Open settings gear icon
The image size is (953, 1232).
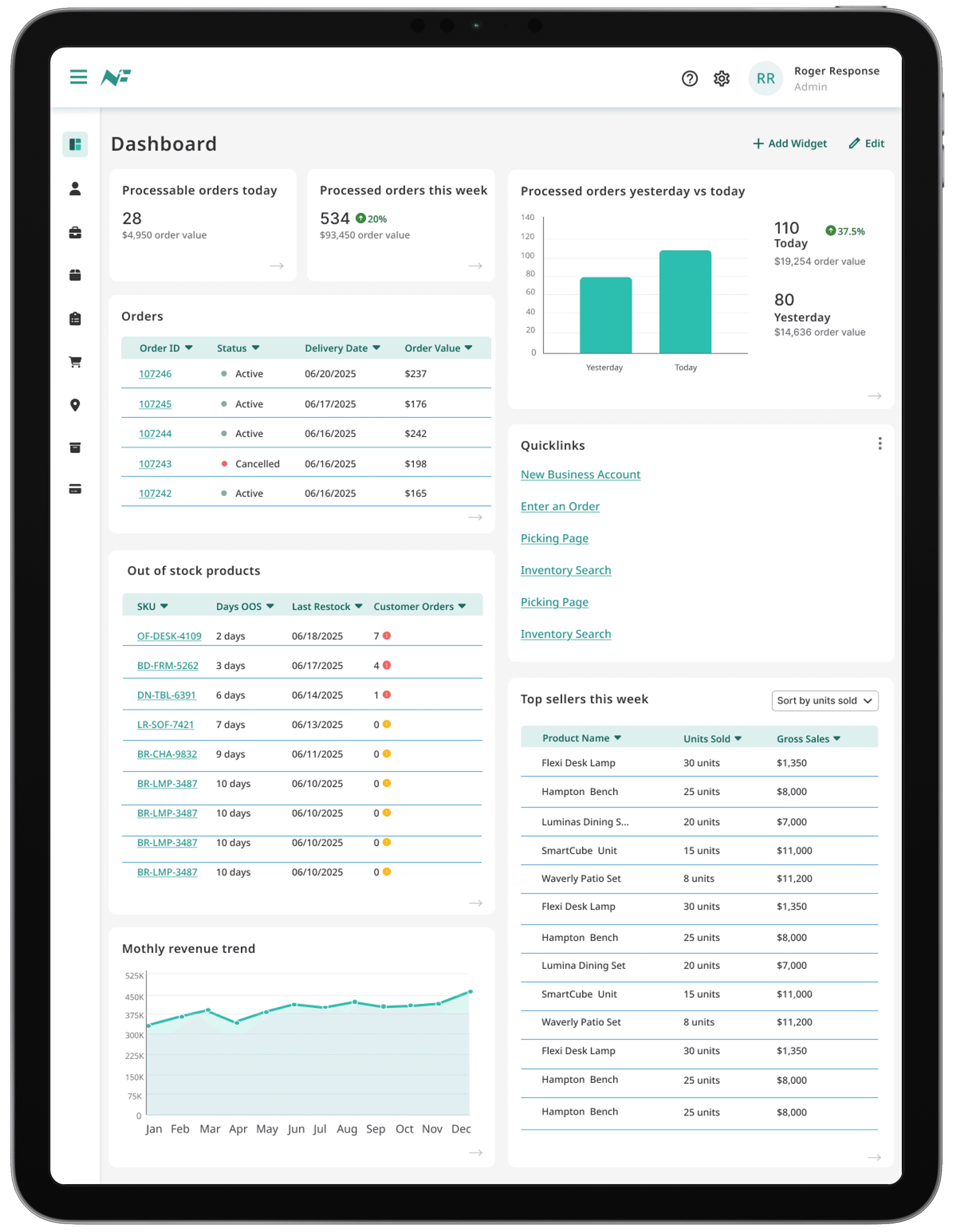(x=721, y=78)
